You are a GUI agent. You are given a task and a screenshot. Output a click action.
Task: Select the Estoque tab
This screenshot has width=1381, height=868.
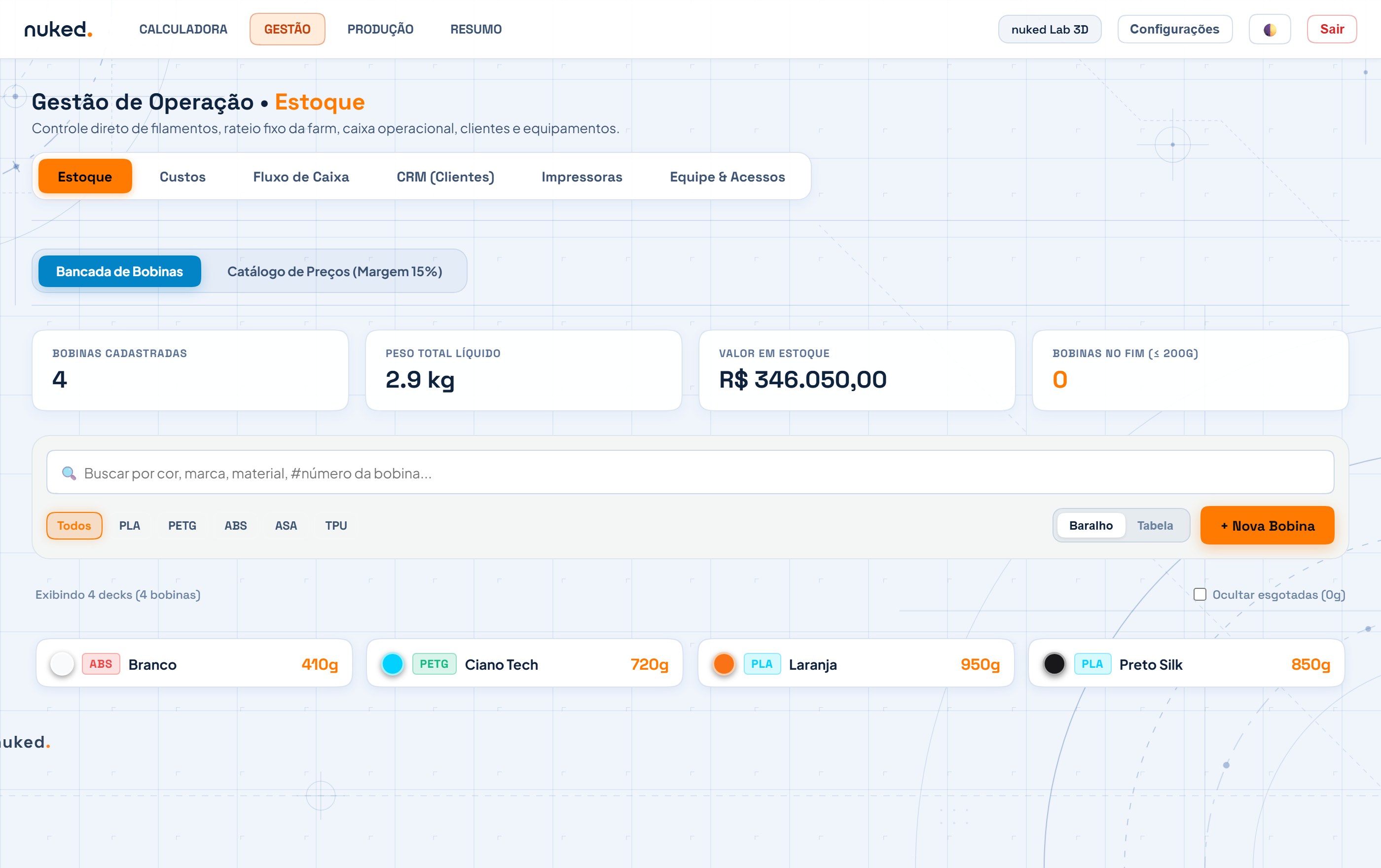(85, 177)
